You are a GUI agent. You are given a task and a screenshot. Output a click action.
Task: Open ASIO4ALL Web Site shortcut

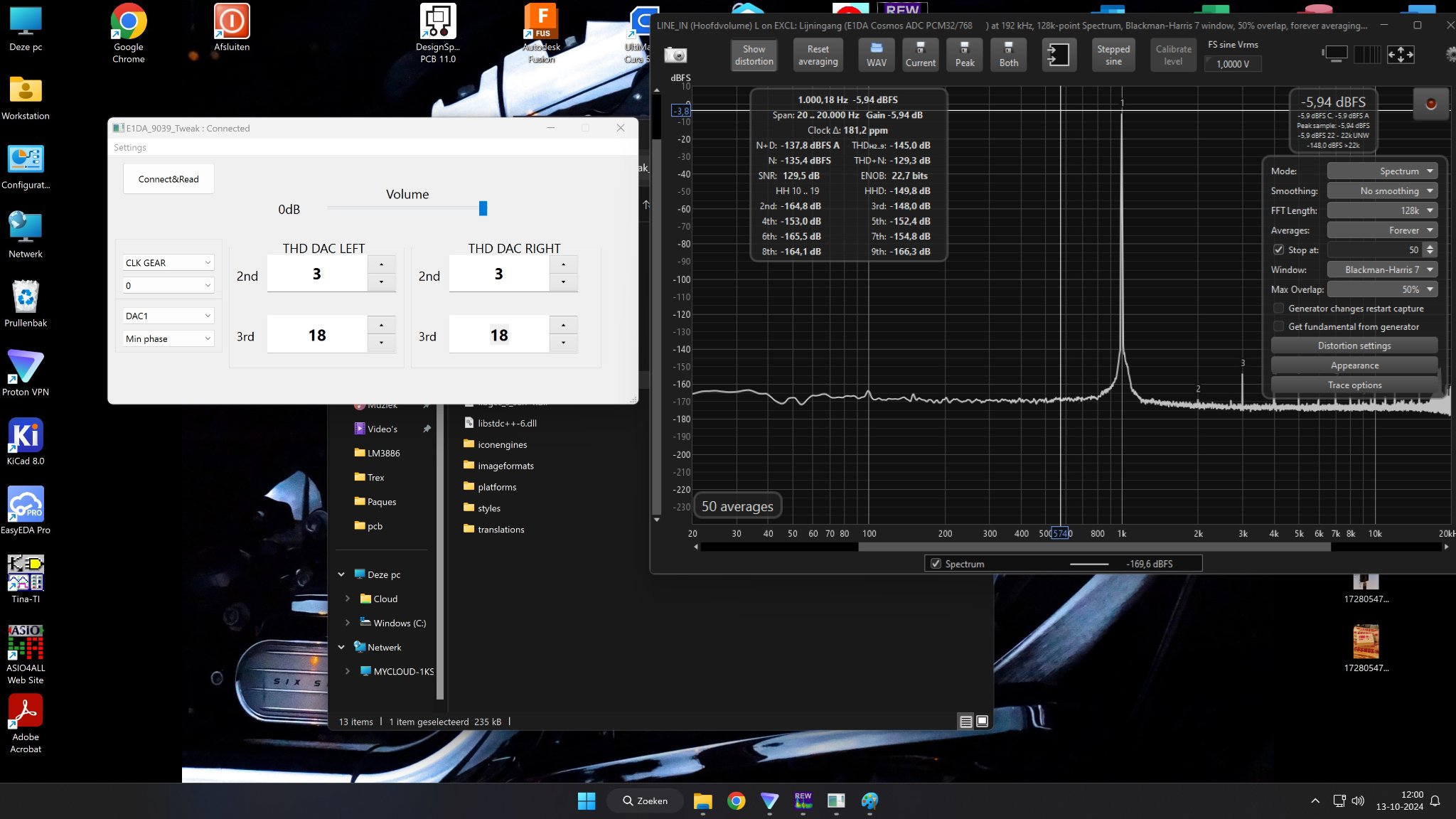click(x=26, y=655)
